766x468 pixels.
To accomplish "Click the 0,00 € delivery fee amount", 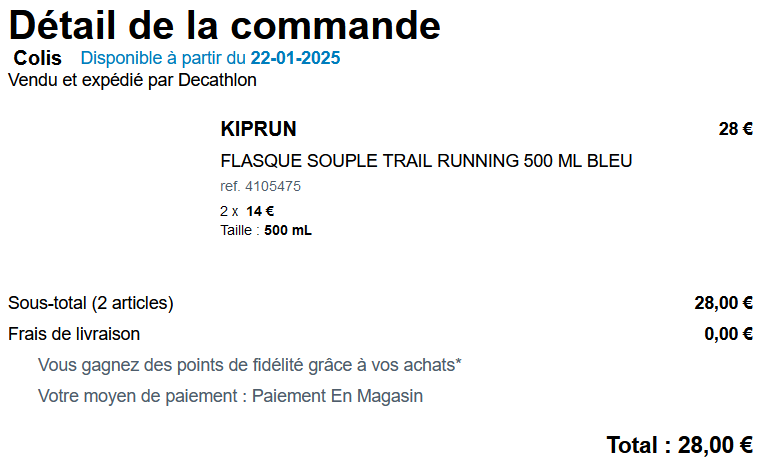I will [728, 334].
